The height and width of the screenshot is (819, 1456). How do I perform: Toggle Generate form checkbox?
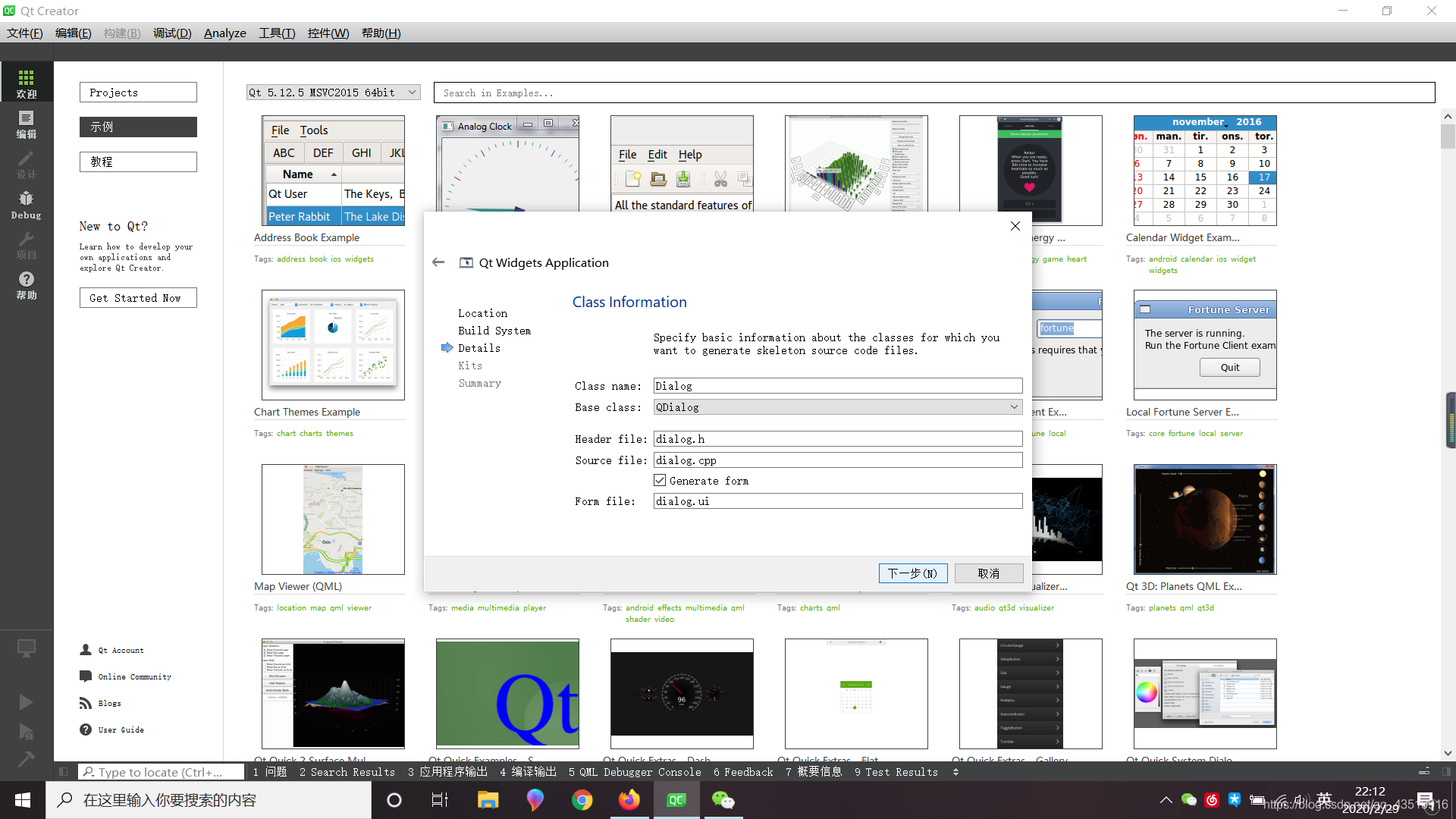(660, 480)
